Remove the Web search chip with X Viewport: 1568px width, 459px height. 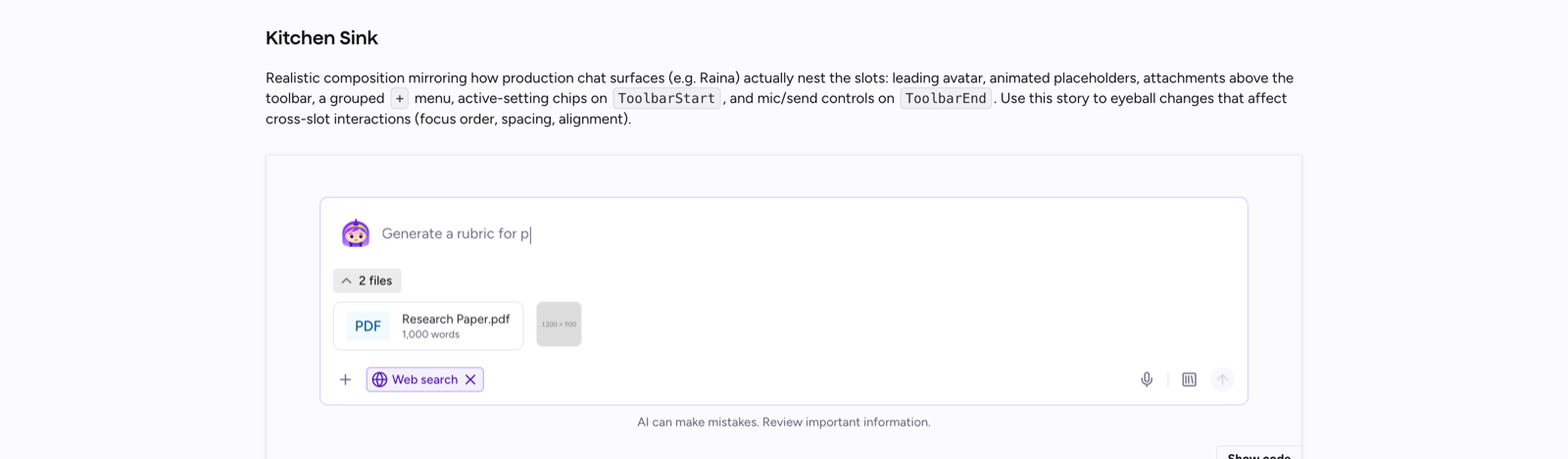tap(470, 380)
